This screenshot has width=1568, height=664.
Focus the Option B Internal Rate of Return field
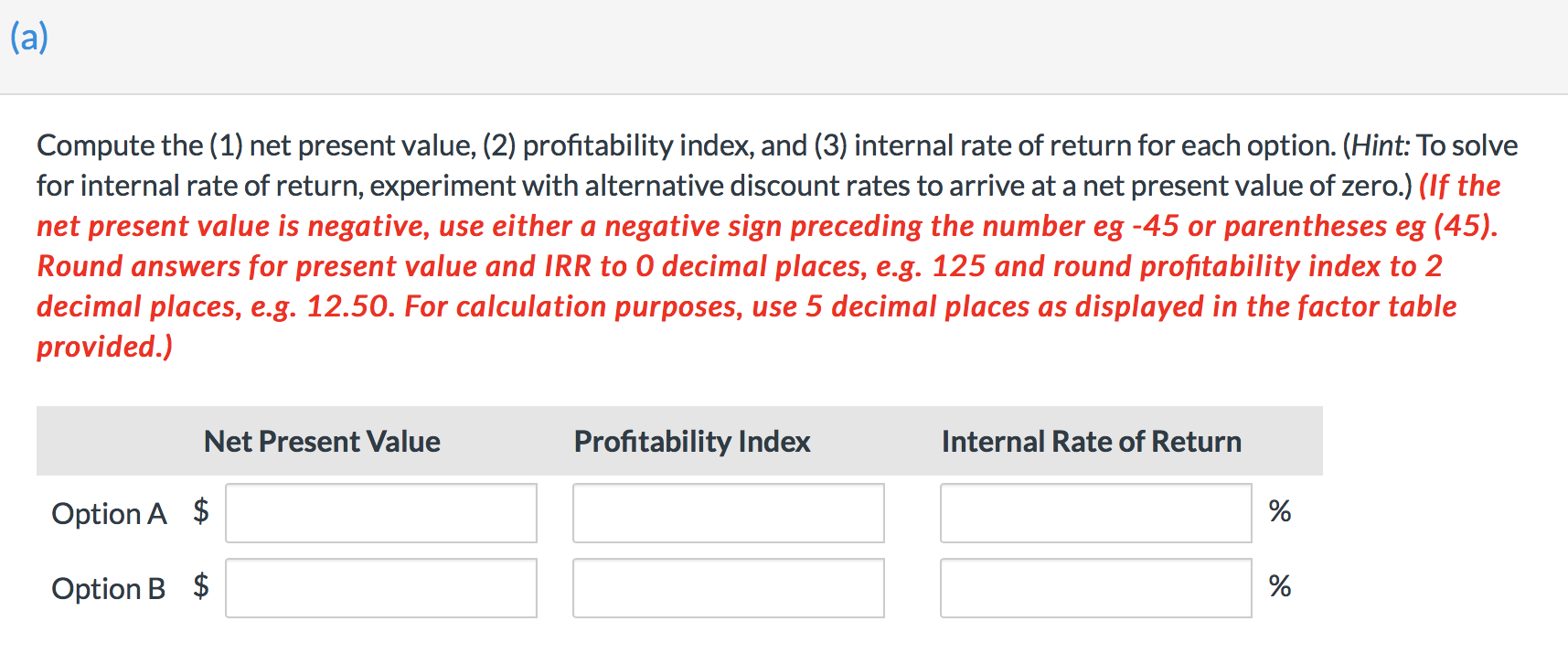pyautogui.click(x=1096, y=588)
